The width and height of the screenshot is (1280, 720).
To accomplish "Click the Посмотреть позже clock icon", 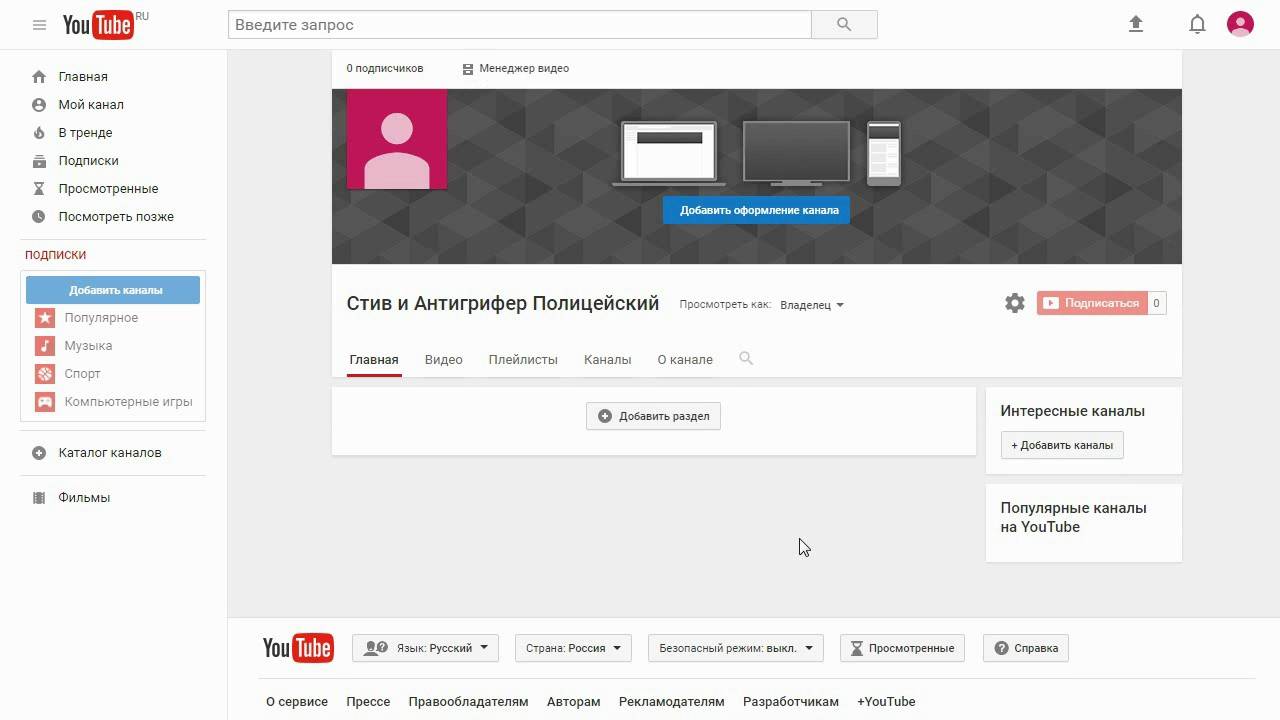I will click(x=39, y=217).
